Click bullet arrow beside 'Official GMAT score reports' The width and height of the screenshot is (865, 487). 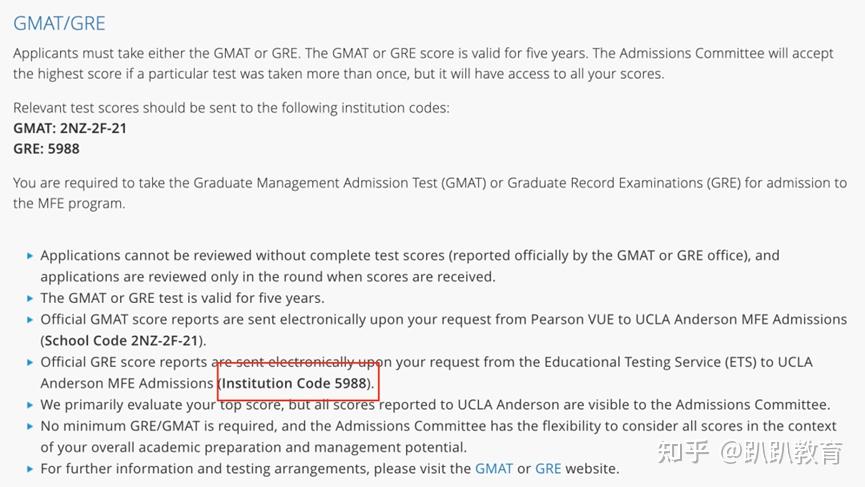point(30,320)
